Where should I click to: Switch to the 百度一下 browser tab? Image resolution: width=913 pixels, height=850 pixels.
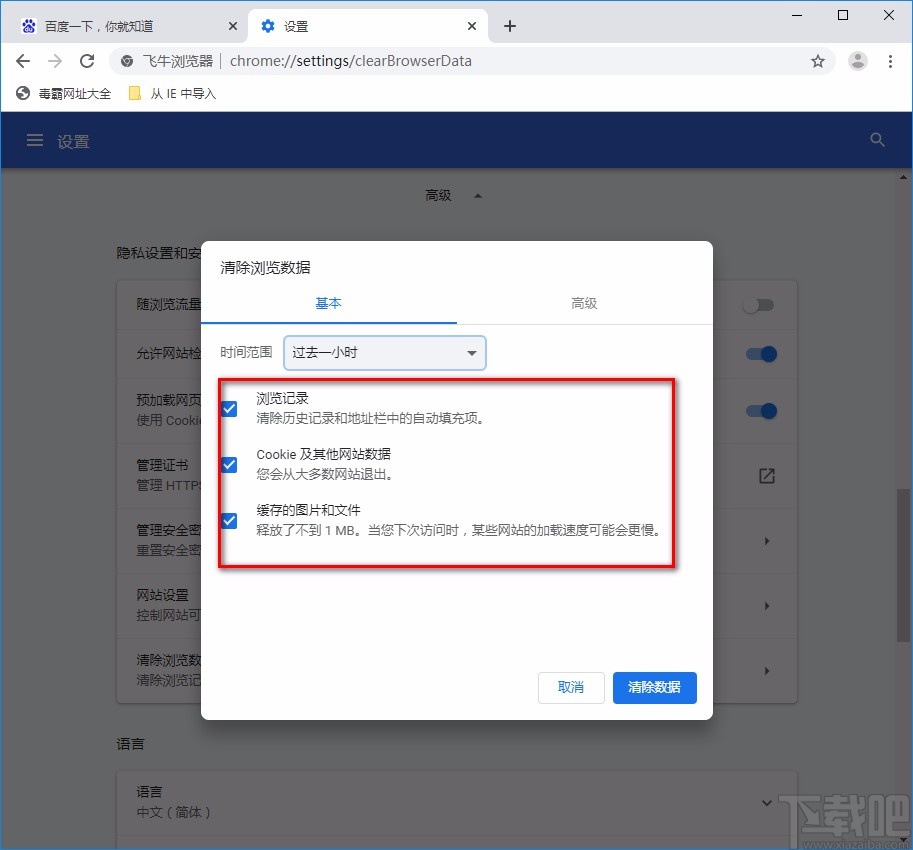(120, 26)
